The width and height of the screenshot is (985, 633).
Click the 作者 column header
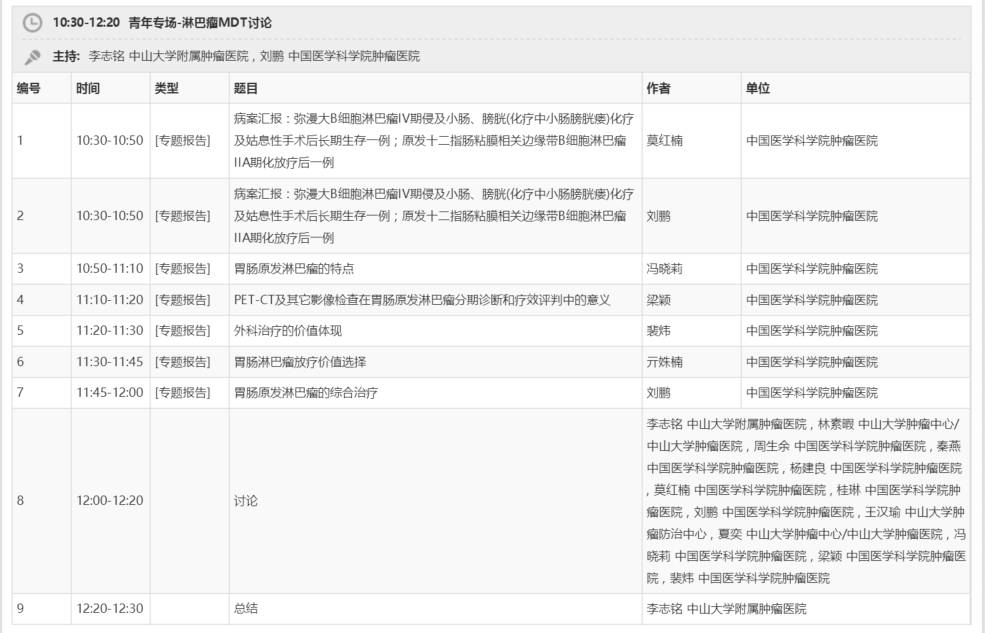coord(658,89)
